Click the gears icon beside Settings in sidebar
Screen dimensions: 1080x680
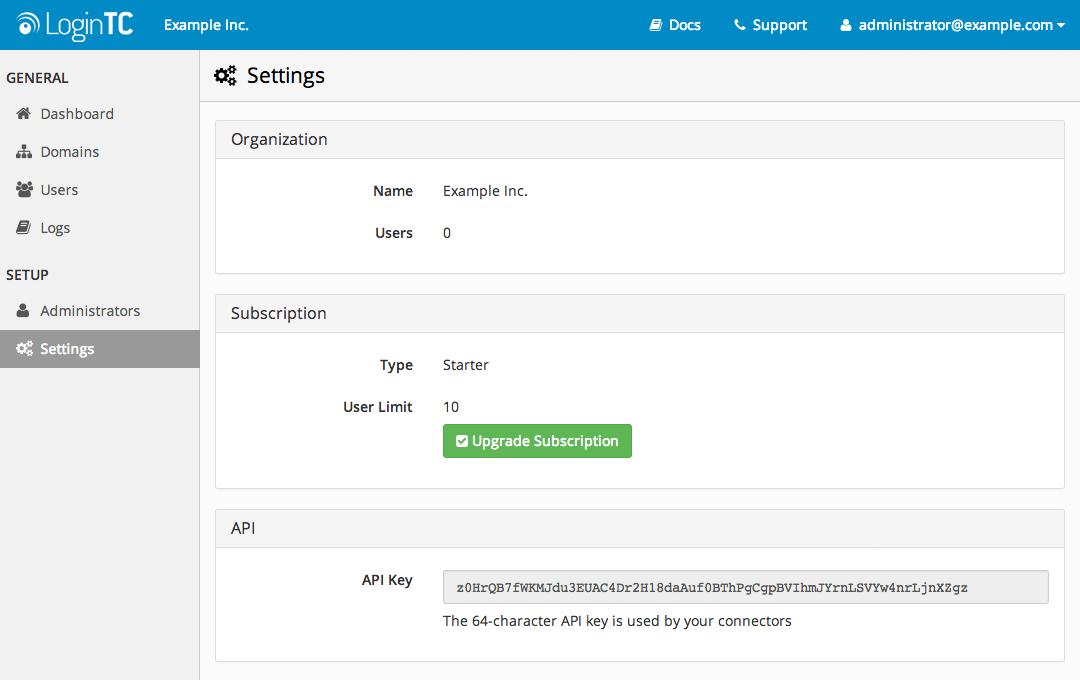point(24,349)
